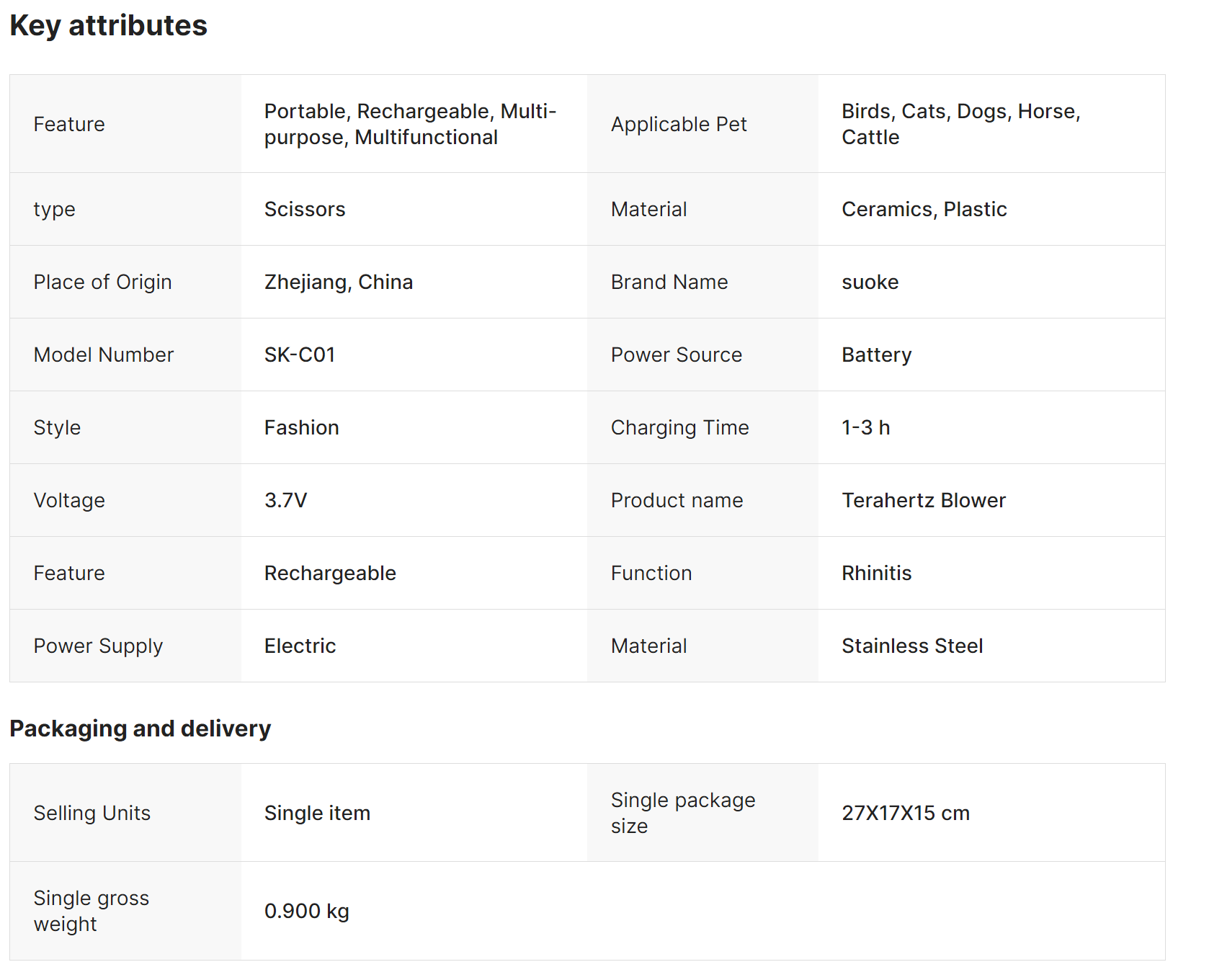Click the Scissors type value
The image size is (1209, 980).
tap(305, 209)
